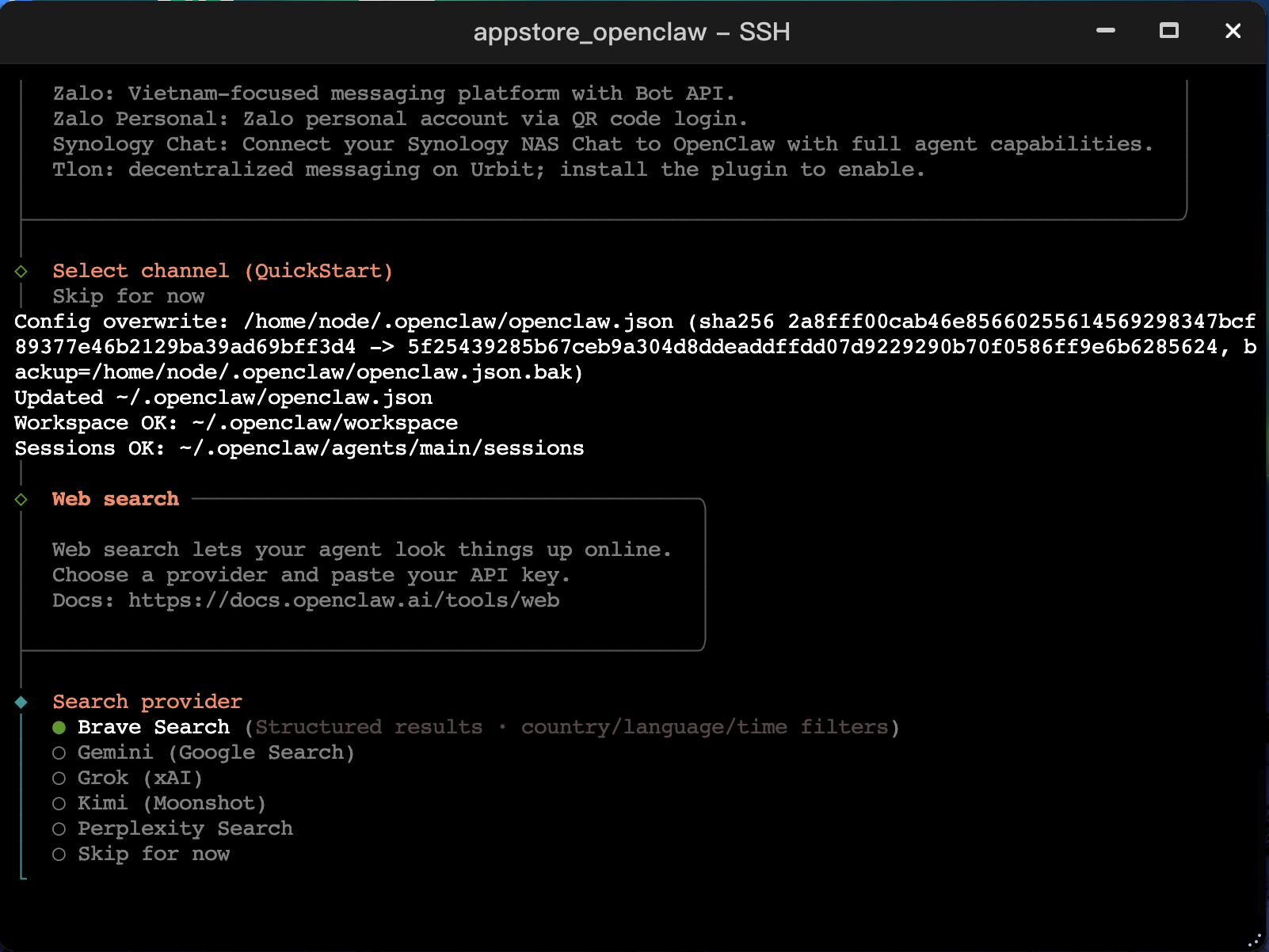Click the Workspace OK output line
Screen dimensions: 1269x952
pos(236,423)
